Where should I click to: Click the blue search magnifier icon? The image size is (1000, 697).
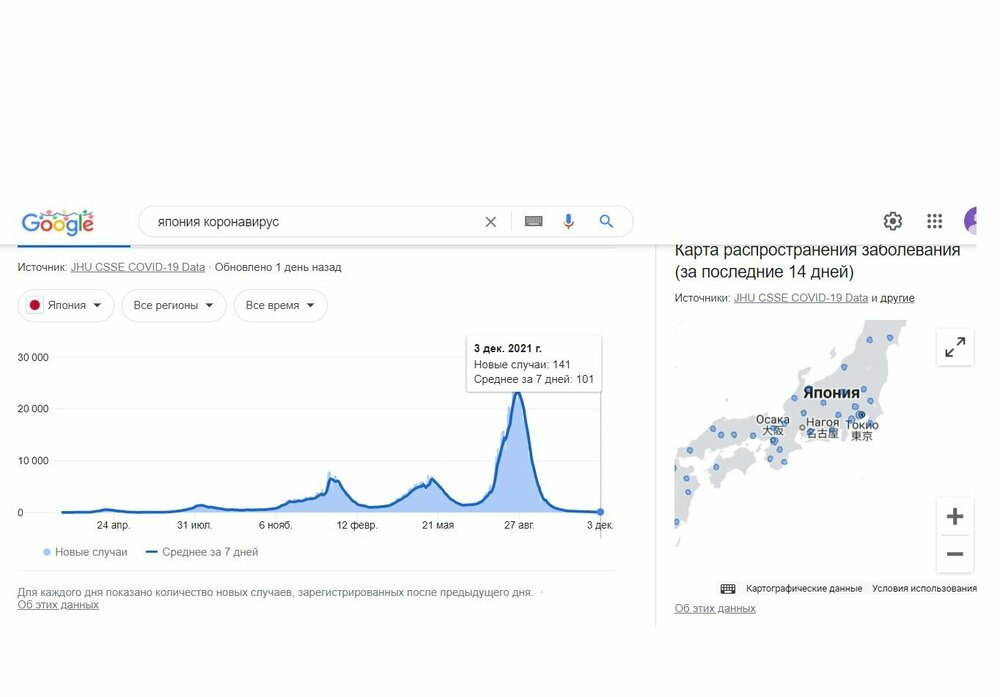click(606, 222)
